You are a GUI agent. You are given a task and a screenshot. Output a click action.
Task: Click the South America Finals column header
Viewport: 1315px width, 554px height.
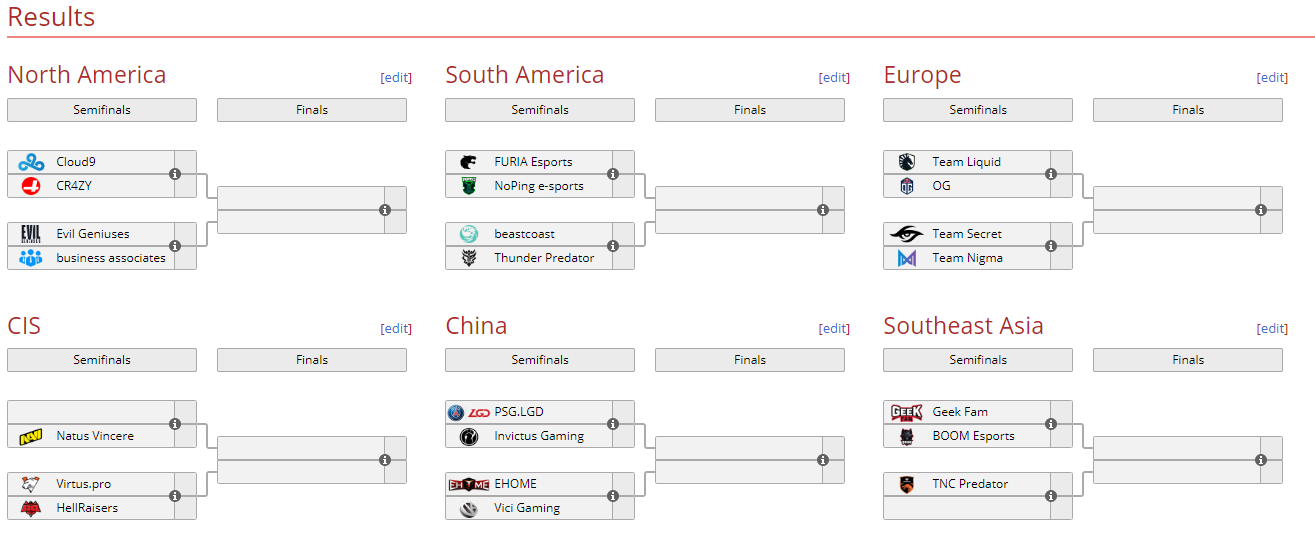[750, 110]
